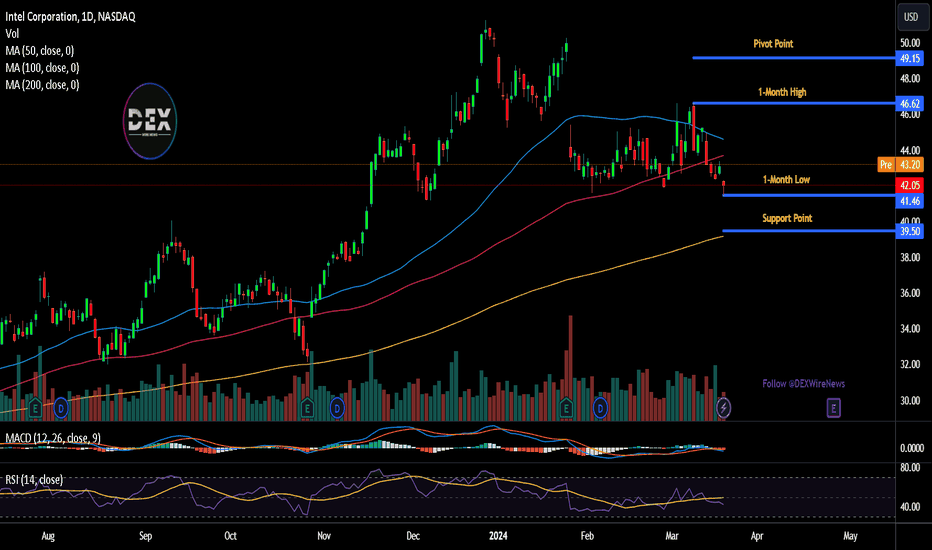Image resolution: width=932 pixels, height=550 pixels.
Task: Select the dividend D marker after Feb
Action: pyautogui.click(x=600, y=408)
